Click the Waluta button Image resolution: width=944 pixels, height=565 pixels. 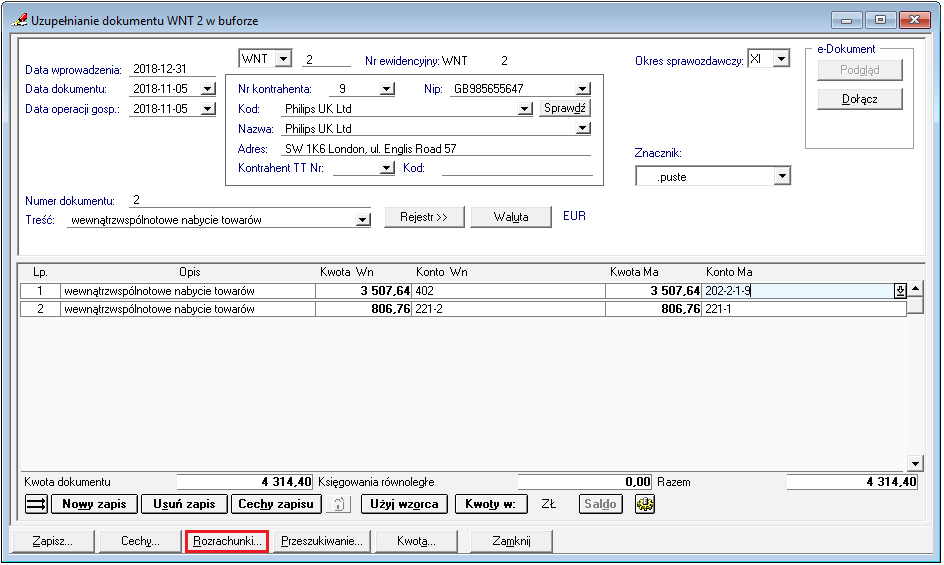(x=511, y=217)
